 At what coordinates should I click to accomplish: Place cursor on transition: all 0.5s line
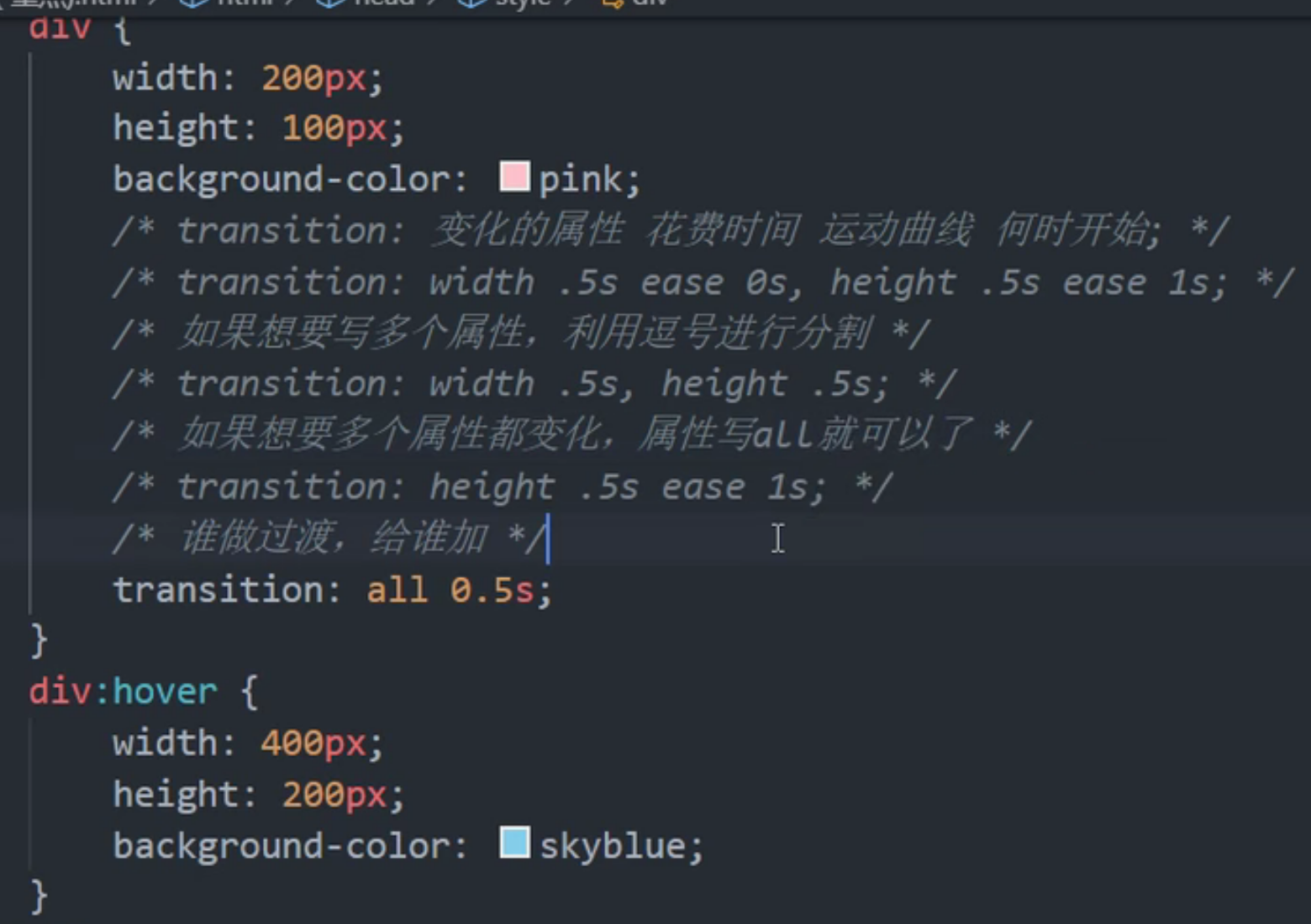(x=332, y=589)
